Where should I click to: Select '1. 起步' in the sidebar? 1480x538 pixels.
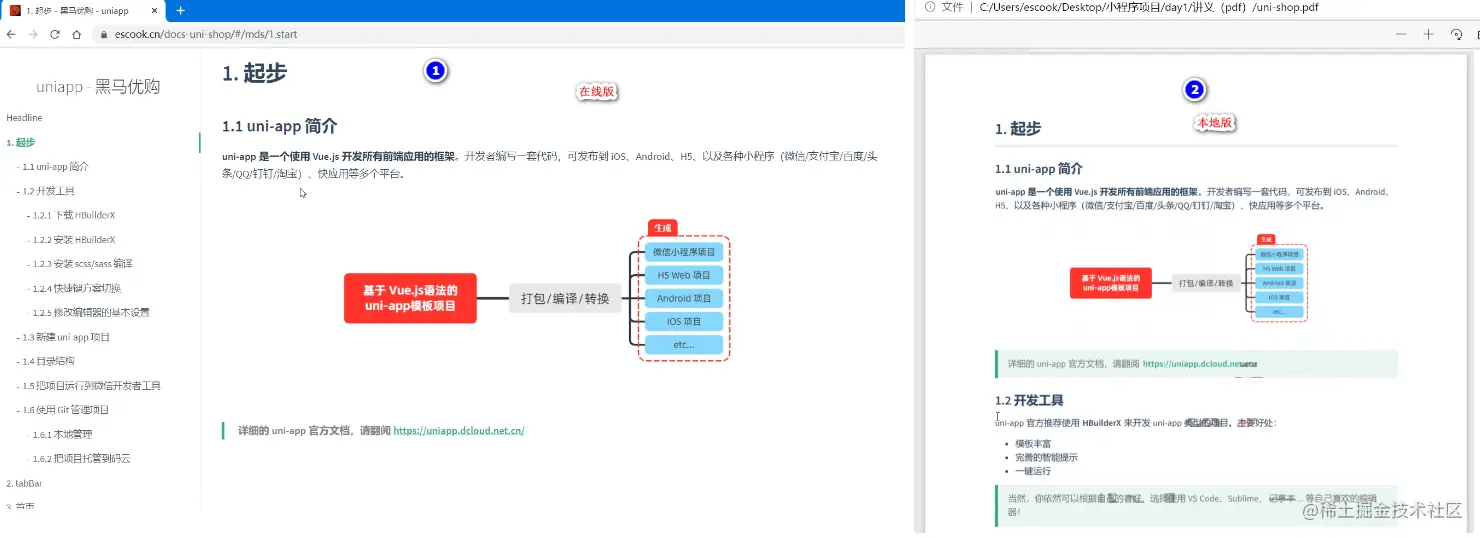coord(20,142)
